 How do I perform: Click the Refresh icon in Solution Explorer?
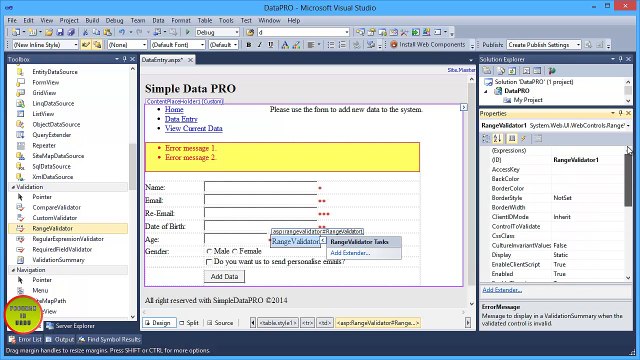pos(512,71)
